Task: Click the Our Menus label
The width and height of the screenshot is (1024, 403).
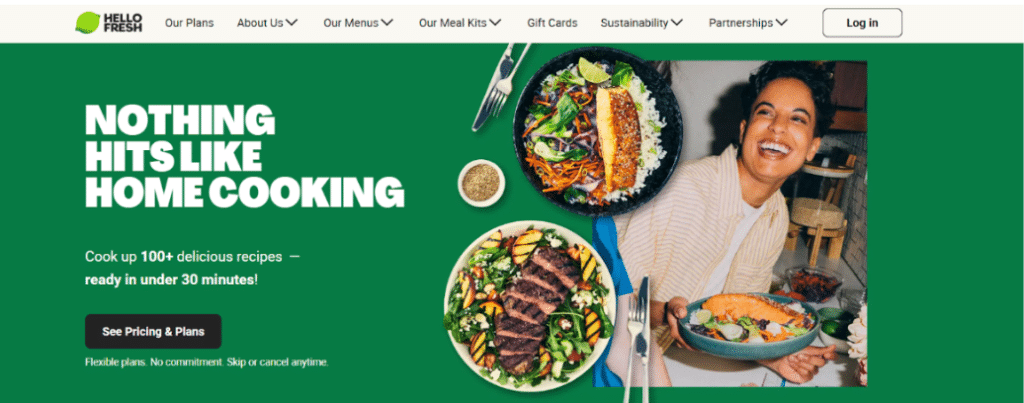Action: 351,23
